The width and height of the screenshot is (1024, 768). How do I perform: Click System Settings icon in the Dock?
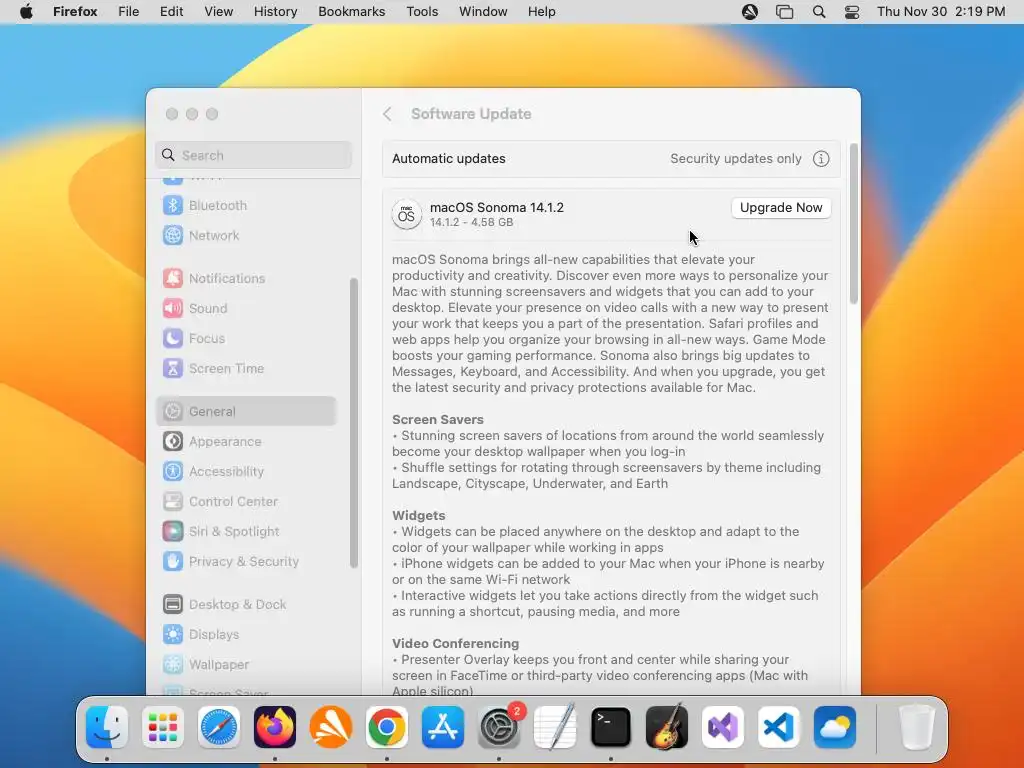click(x=500, y=727)
